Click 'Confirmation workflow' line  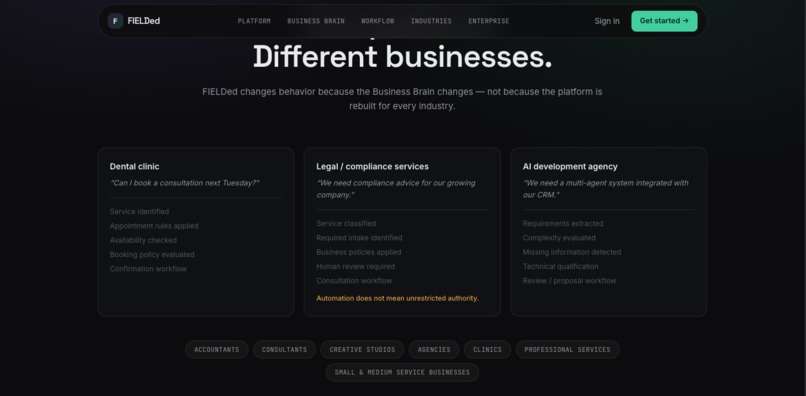pyautogui.click(x=148, y=269)
